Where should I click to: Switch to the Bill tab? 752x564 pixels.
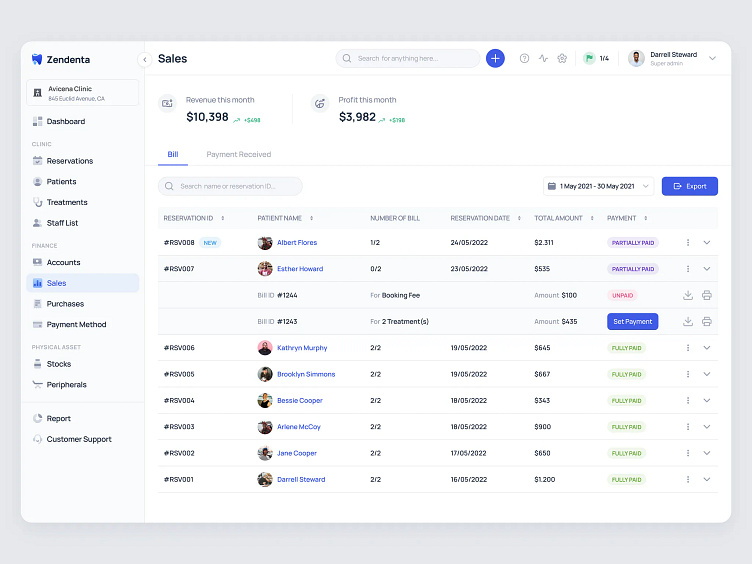(x=173, y=154)
